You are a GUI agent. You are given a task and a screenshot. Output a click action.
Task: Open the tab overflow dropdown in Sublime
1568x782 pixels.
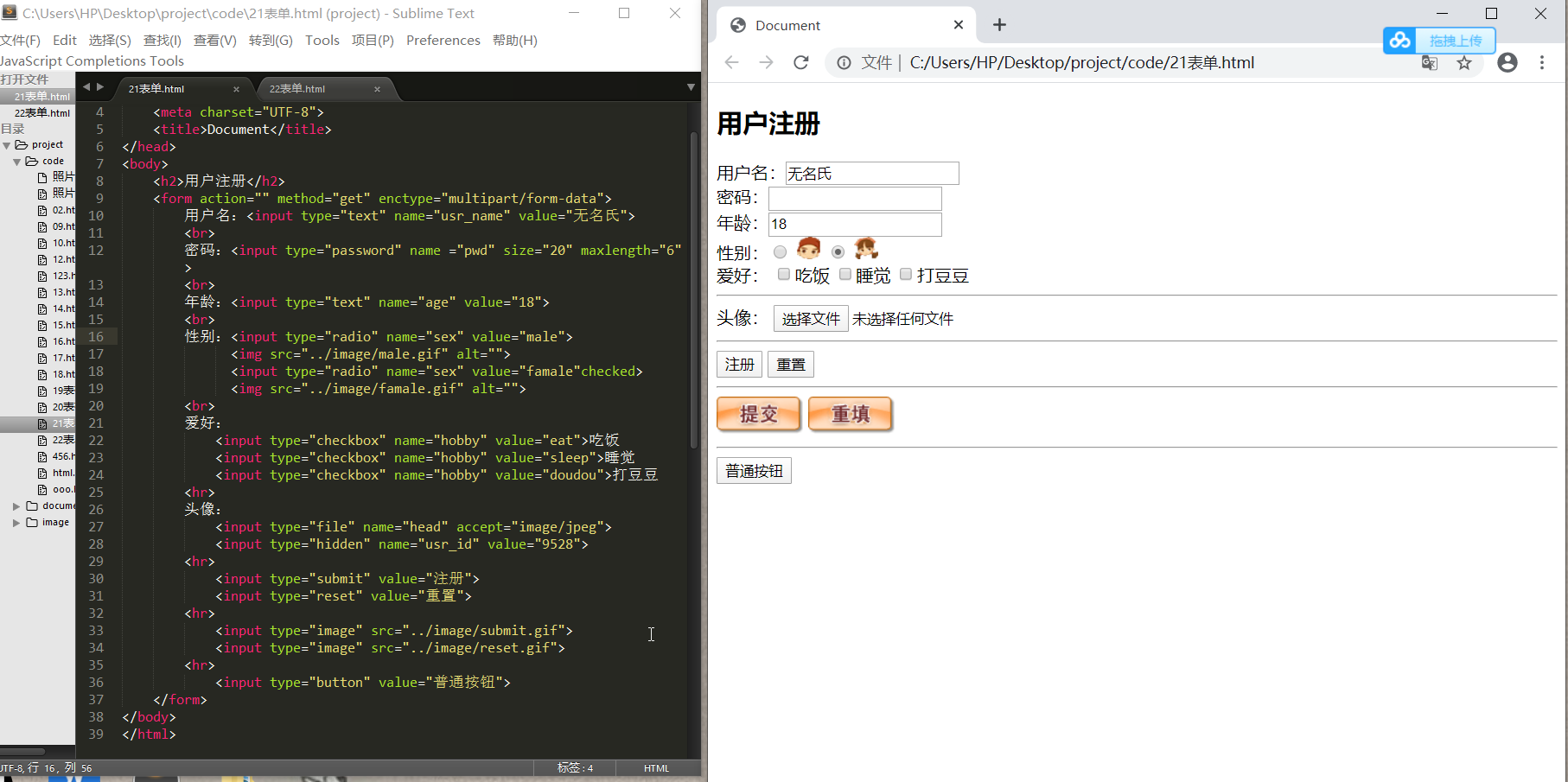(x=690, y=86)
